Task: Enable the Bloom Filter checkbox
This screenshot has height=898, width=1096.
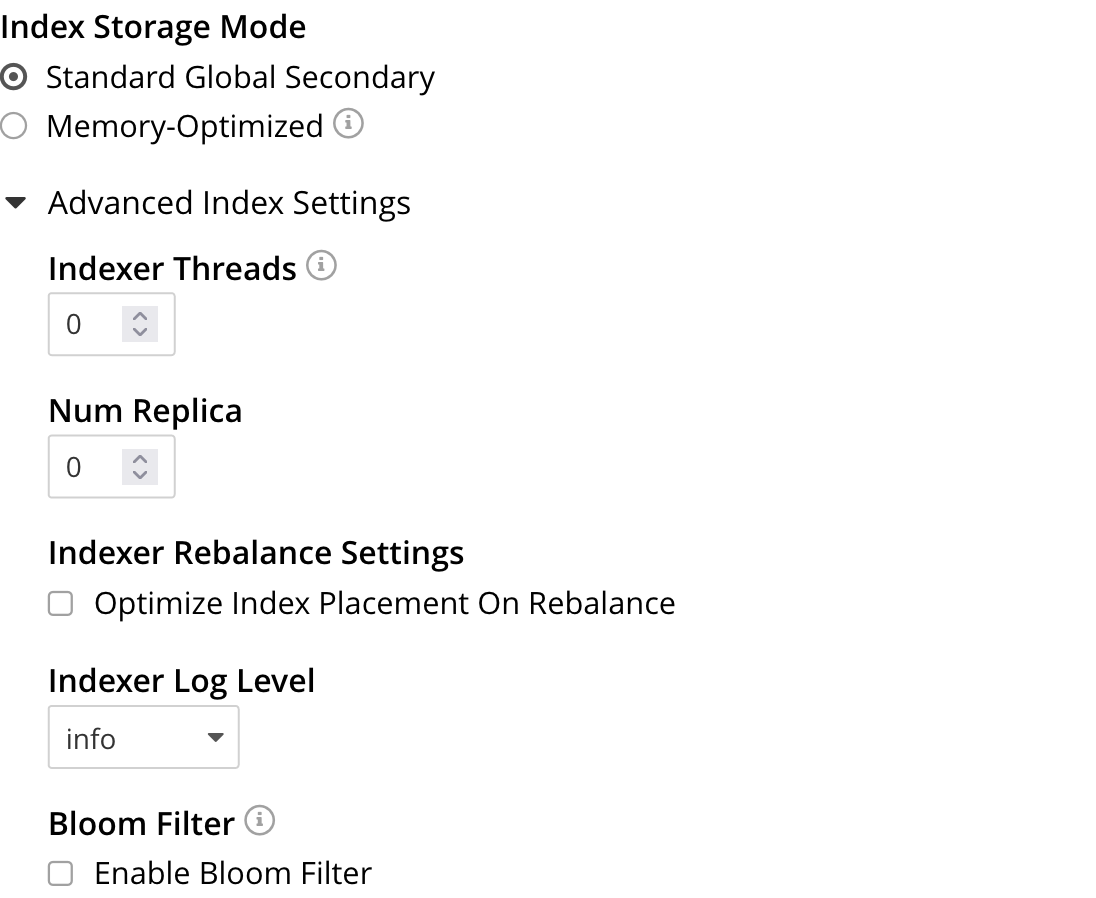Action: point(60,873)
